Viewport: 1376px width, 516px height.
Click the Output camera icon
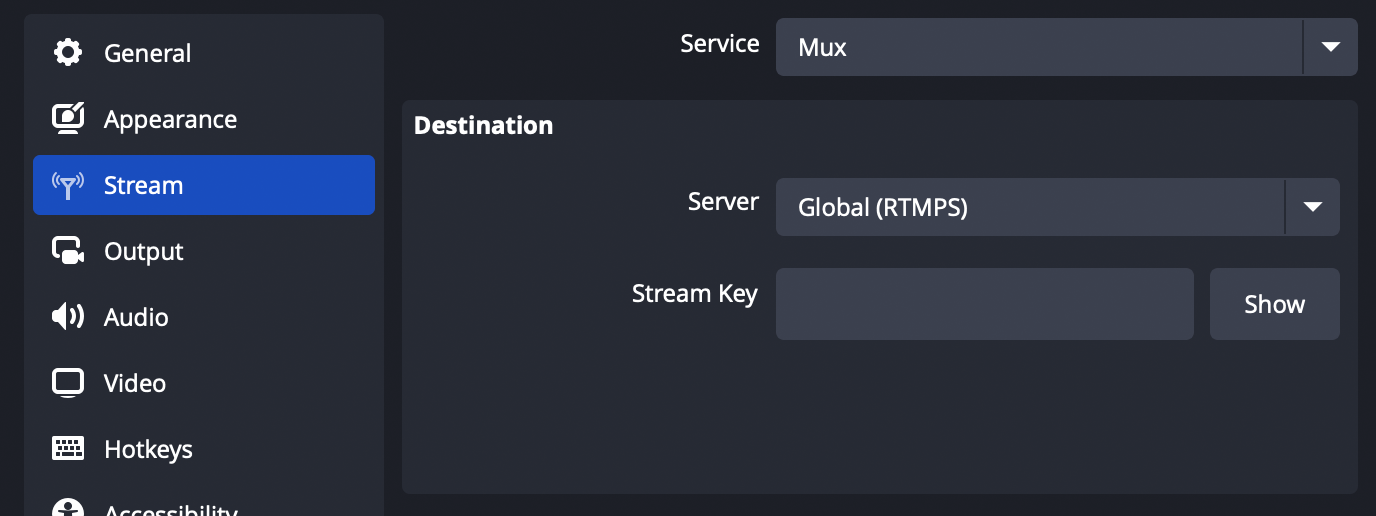pyautogui.click(x=68, y=251)
